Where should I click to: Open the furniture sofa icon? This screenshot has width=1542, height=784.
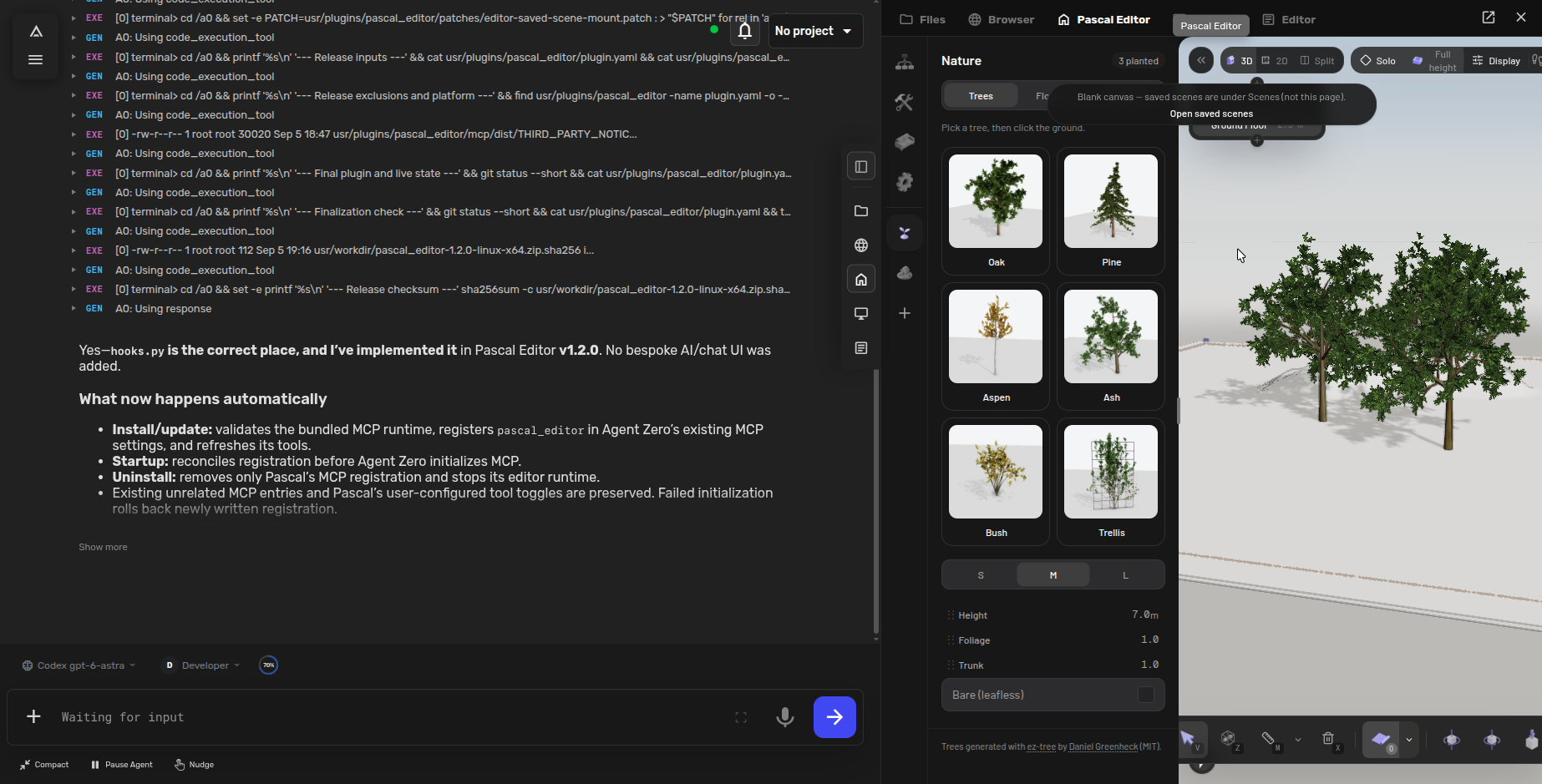pos(905,142)
